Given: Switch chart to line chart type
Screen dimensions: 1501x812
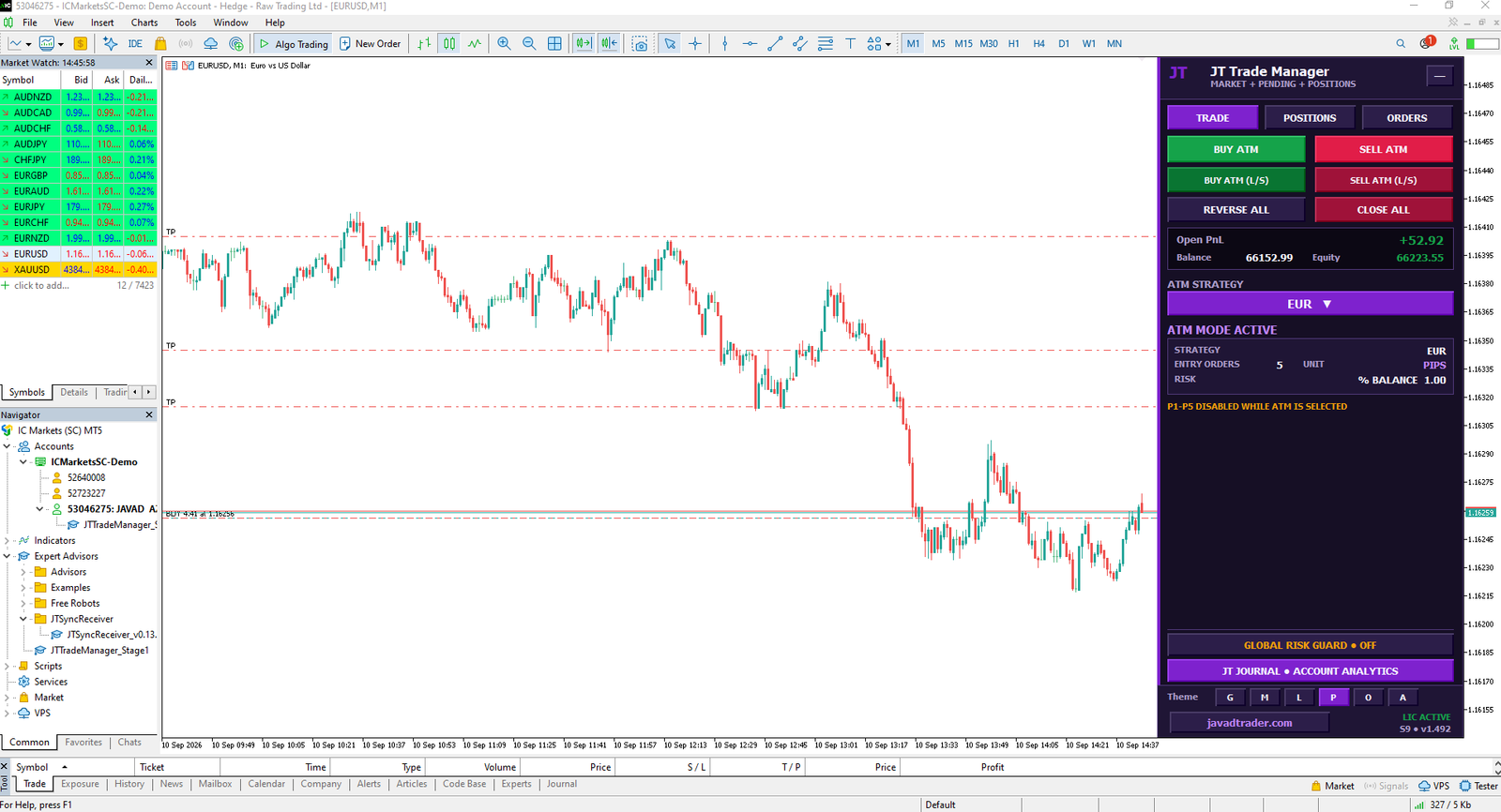Looking at the screenshot, I should tap(475, 43).
